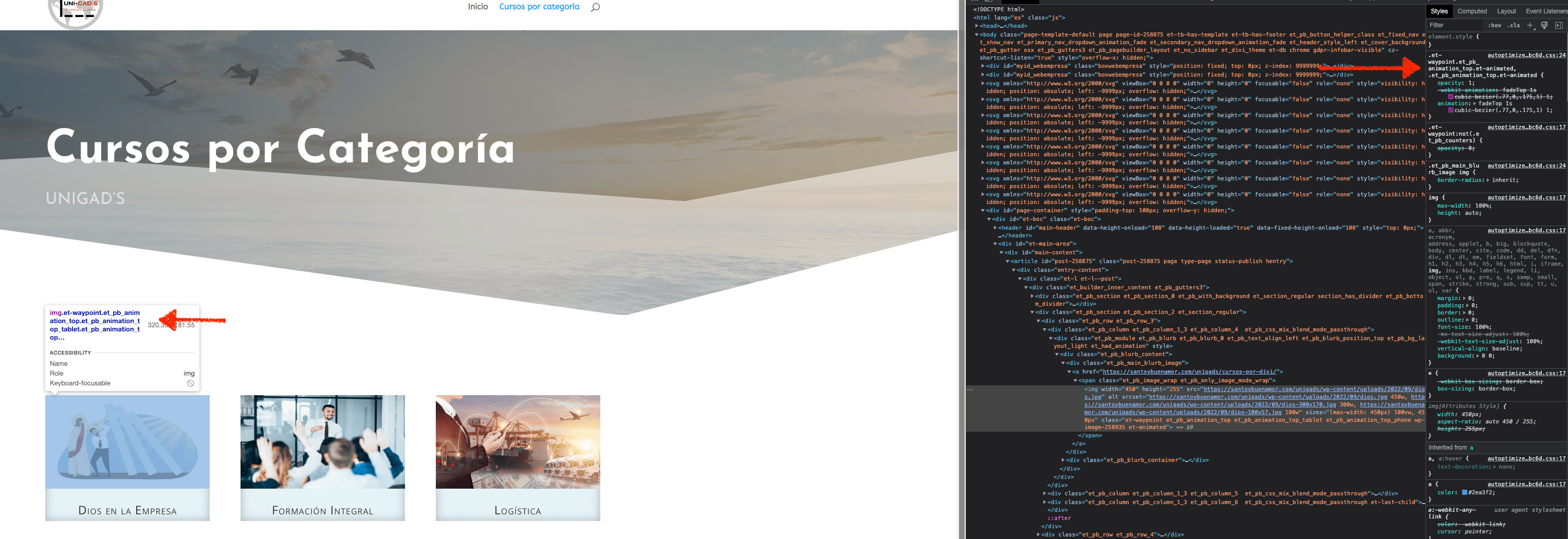This screenshot has height=539, width=1568.
Task: Select the div id main-content node
Action: pyautogui.click(x=1044, y=252)
